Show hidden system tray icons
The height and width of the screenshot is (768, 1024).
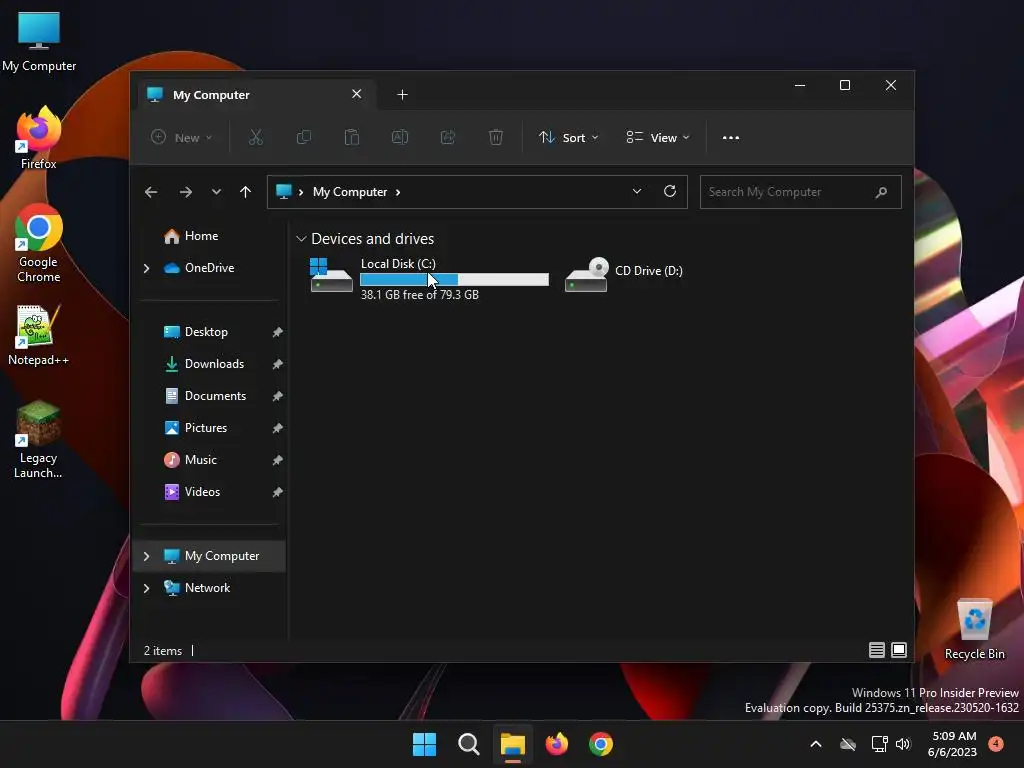click(x=816, y=744)
